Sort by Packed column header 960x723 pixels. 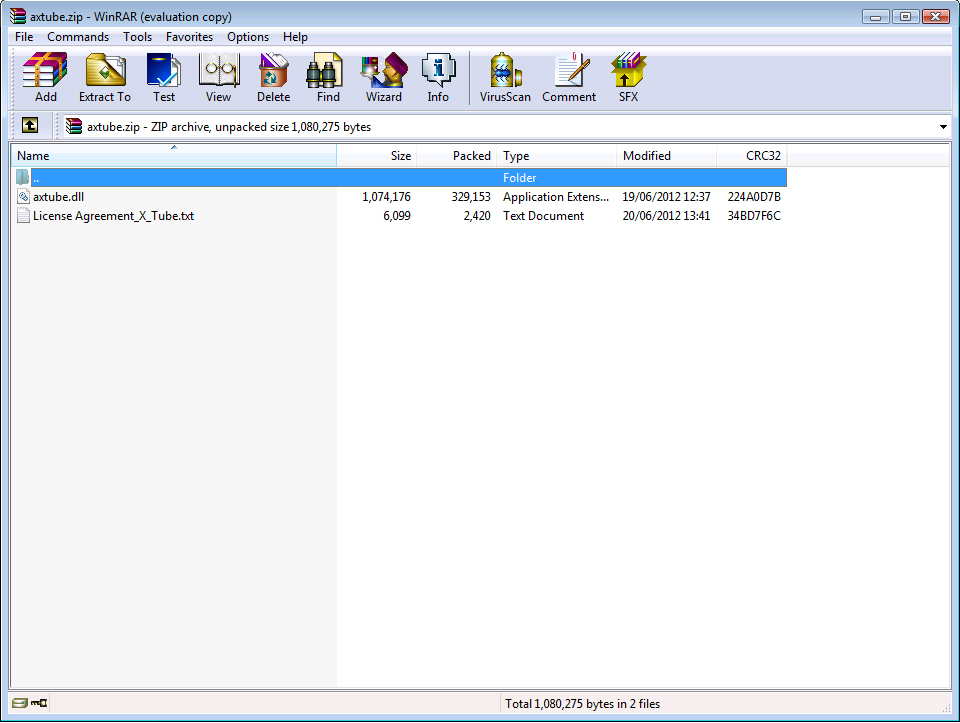[457, 155]
